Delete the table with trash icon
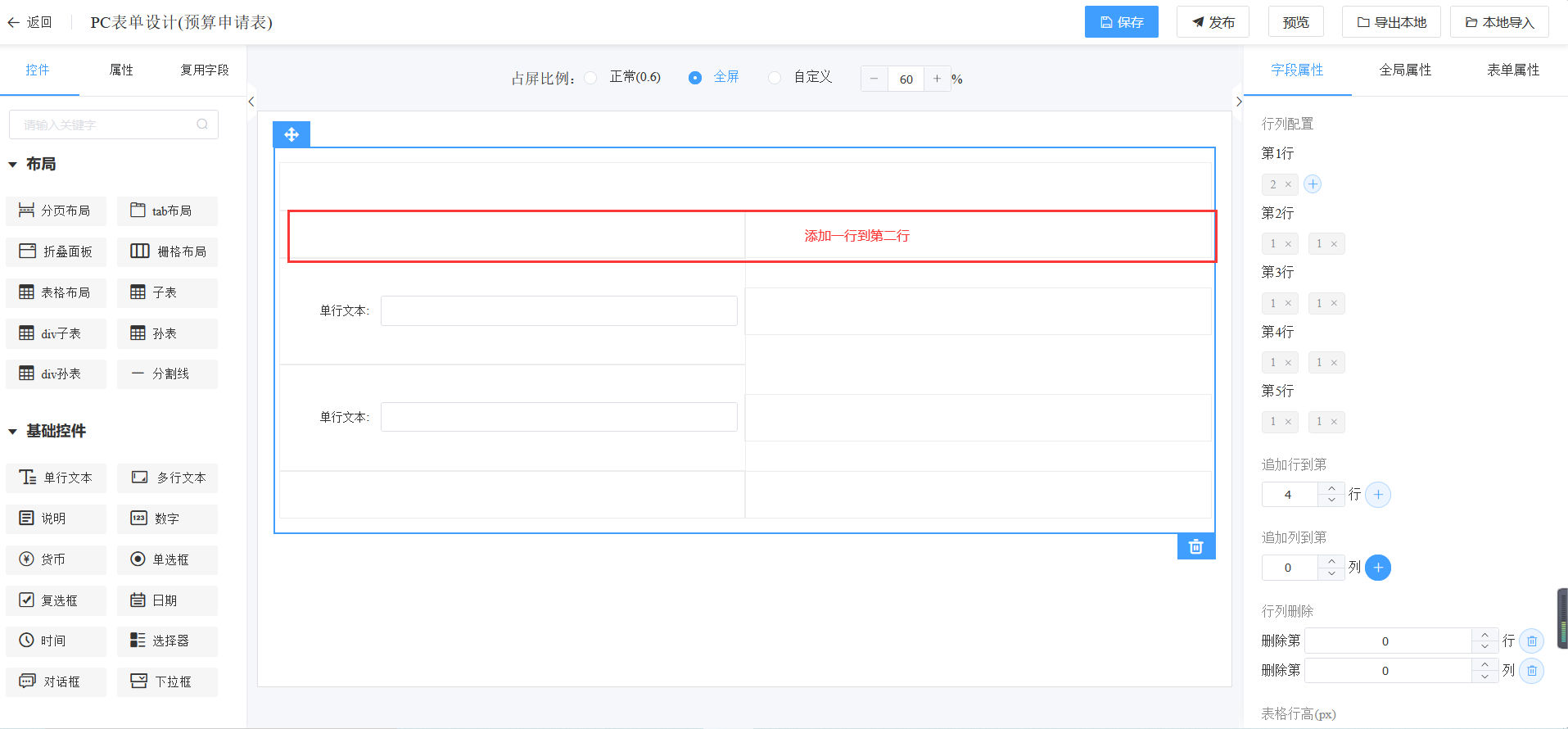 (1196, 546)
